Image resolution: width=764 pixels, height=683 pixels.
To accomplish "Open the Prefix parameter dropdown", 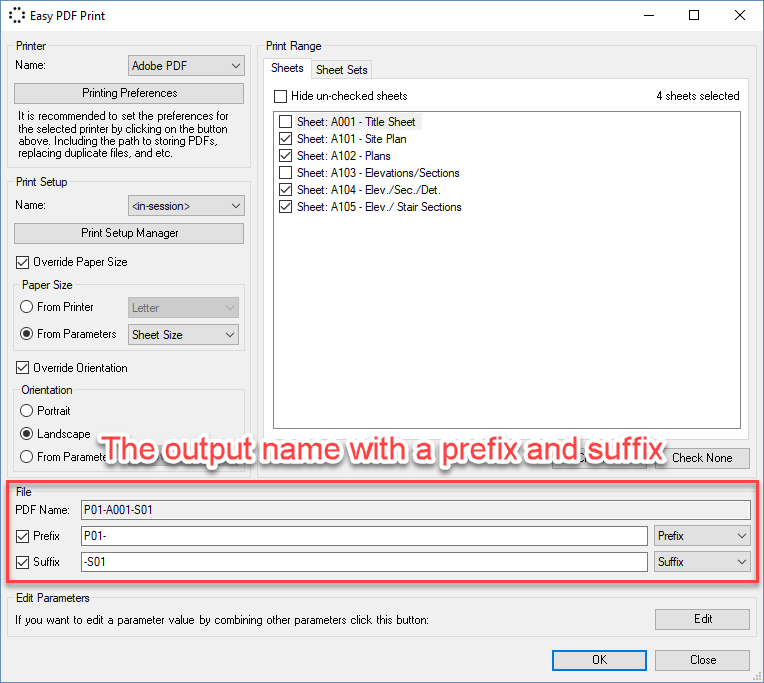I will point(702,536).
